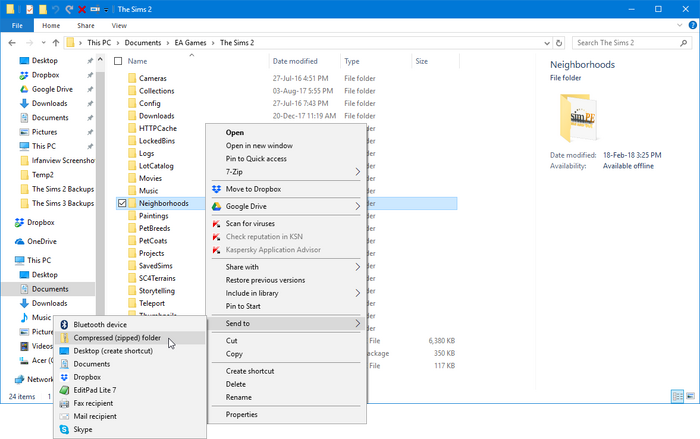Screen dimensions: 700x439
Task: Click the blue Help question mark icon
Action: tap(692, 25)
